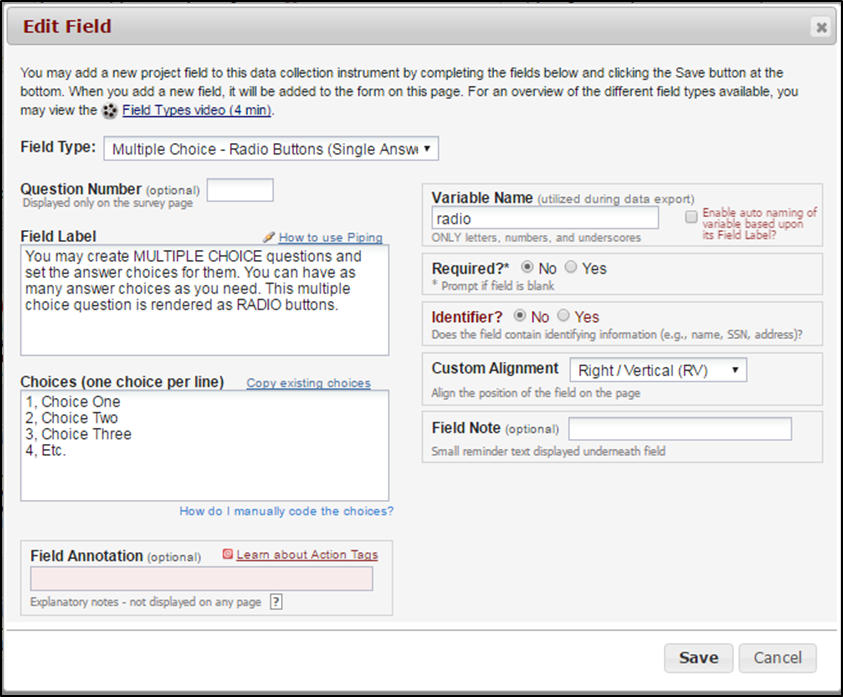This screenshot has height=697, width=843.
Task: Click the Question Number input box
Action: [240, 190]
